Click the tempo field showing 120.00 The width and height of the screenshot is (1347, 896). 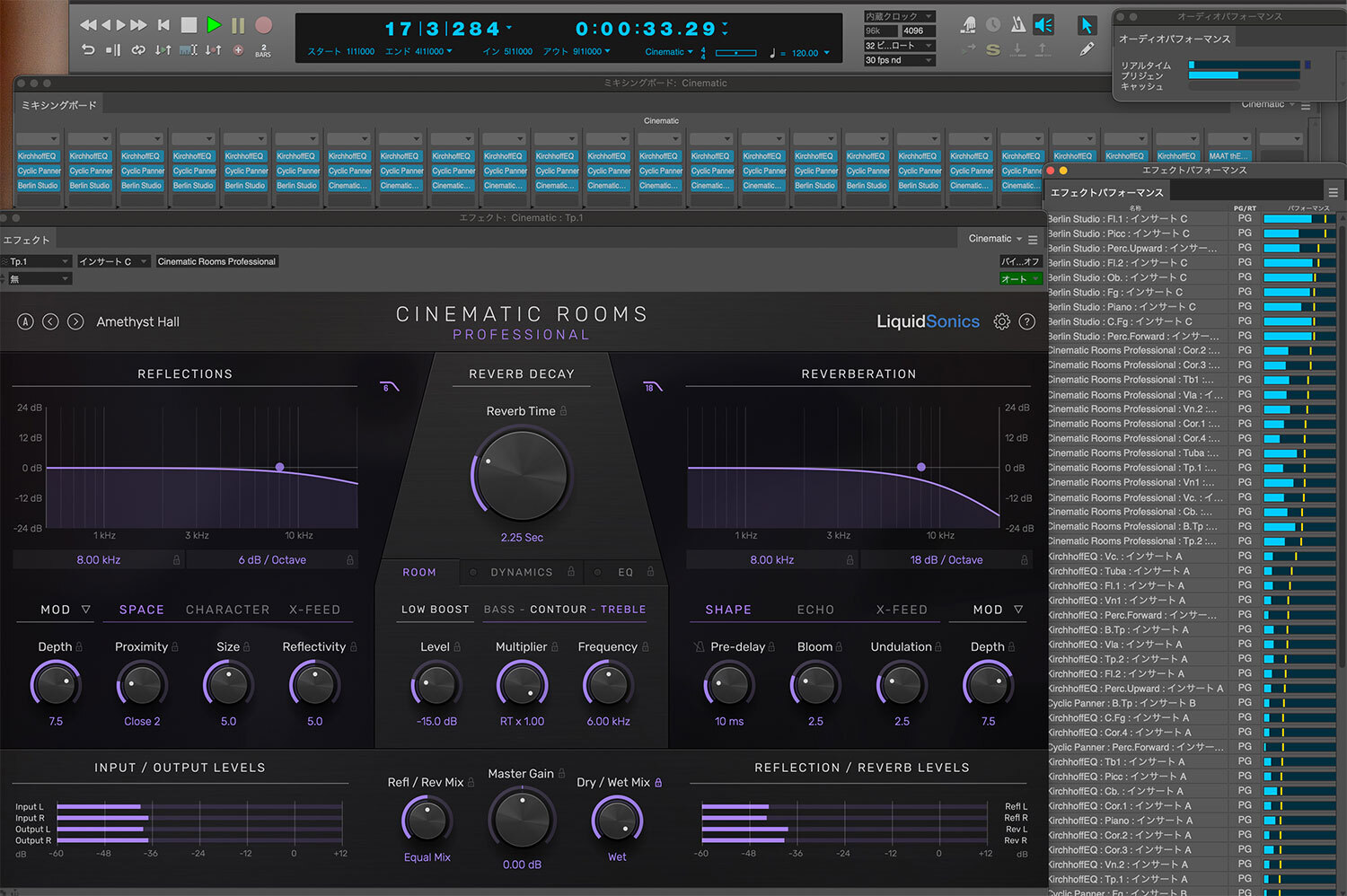click(806, 53)
